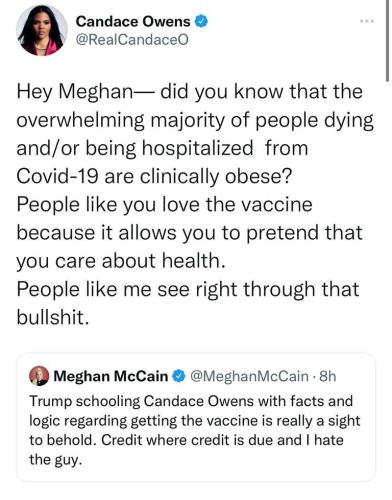Viewport: 392px width, 500px height.
Task: Click the verified badge beside Meghan McCain
Action: tap(179, 376)
